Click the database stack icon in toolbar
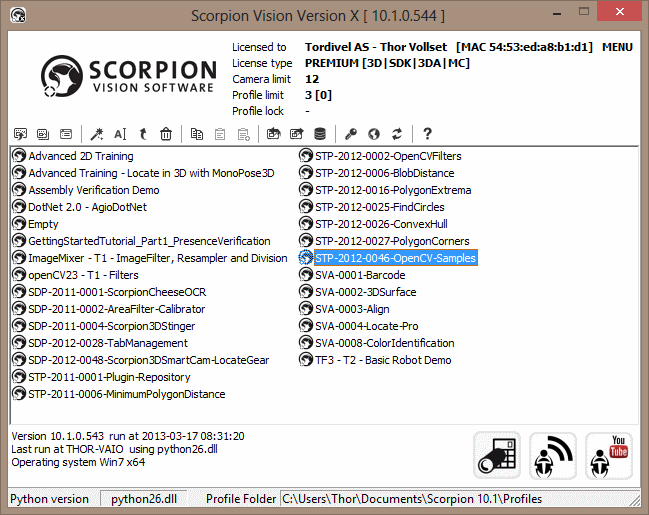This screenshot has height=515, width=649. (x=320, y=134)
